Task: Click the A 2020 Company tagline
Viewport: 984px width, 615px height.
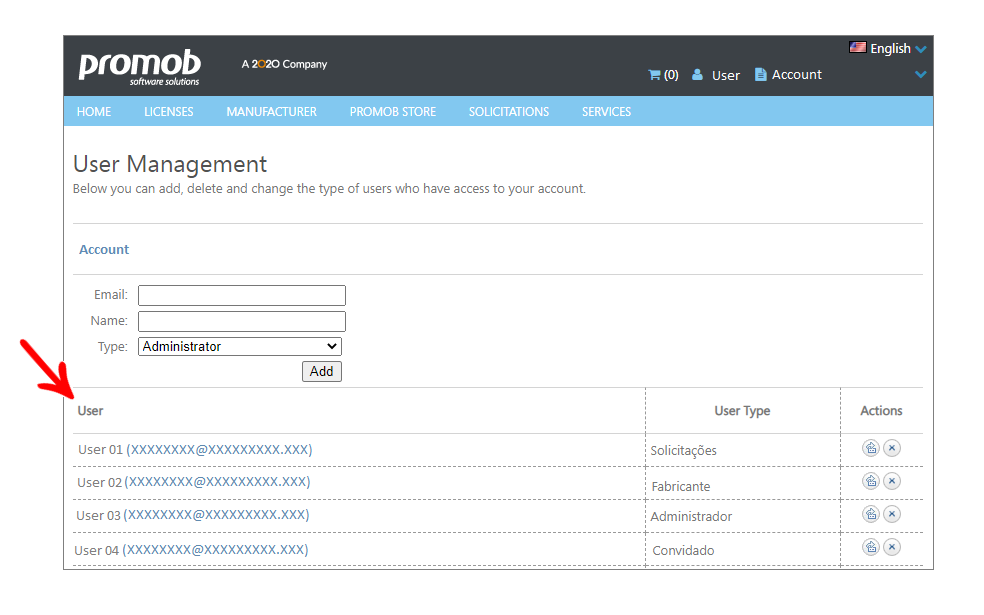Action: (284, 64)
